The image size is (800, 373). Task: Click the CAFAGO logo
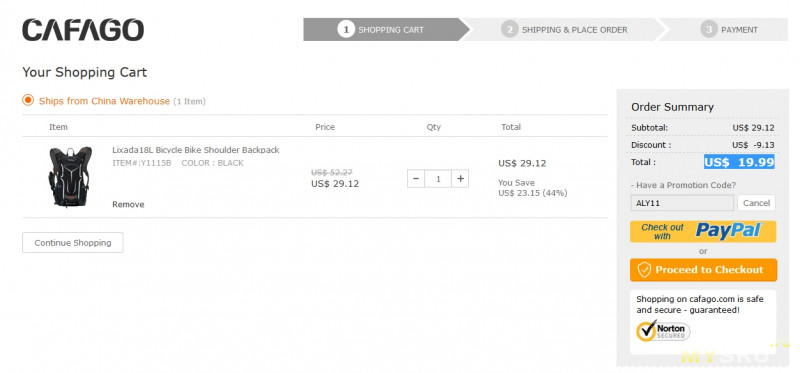coord(83,30)
